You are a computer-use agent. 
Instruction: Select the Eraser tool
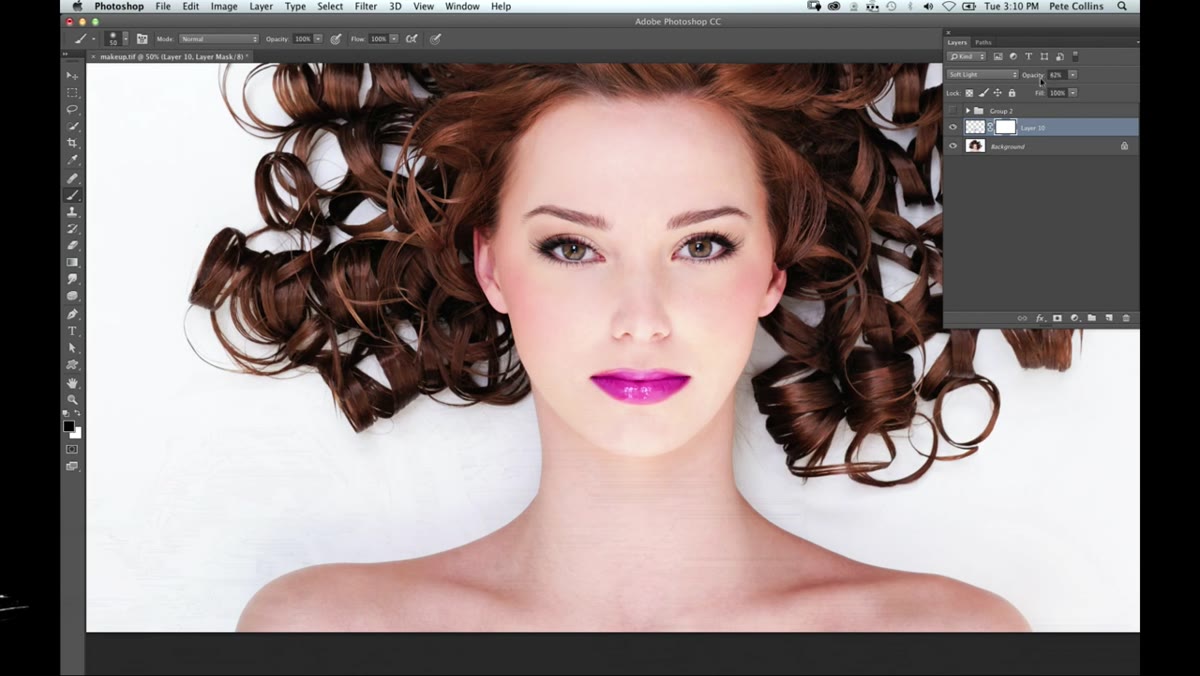pyautogui.click(x=72, y=245)
